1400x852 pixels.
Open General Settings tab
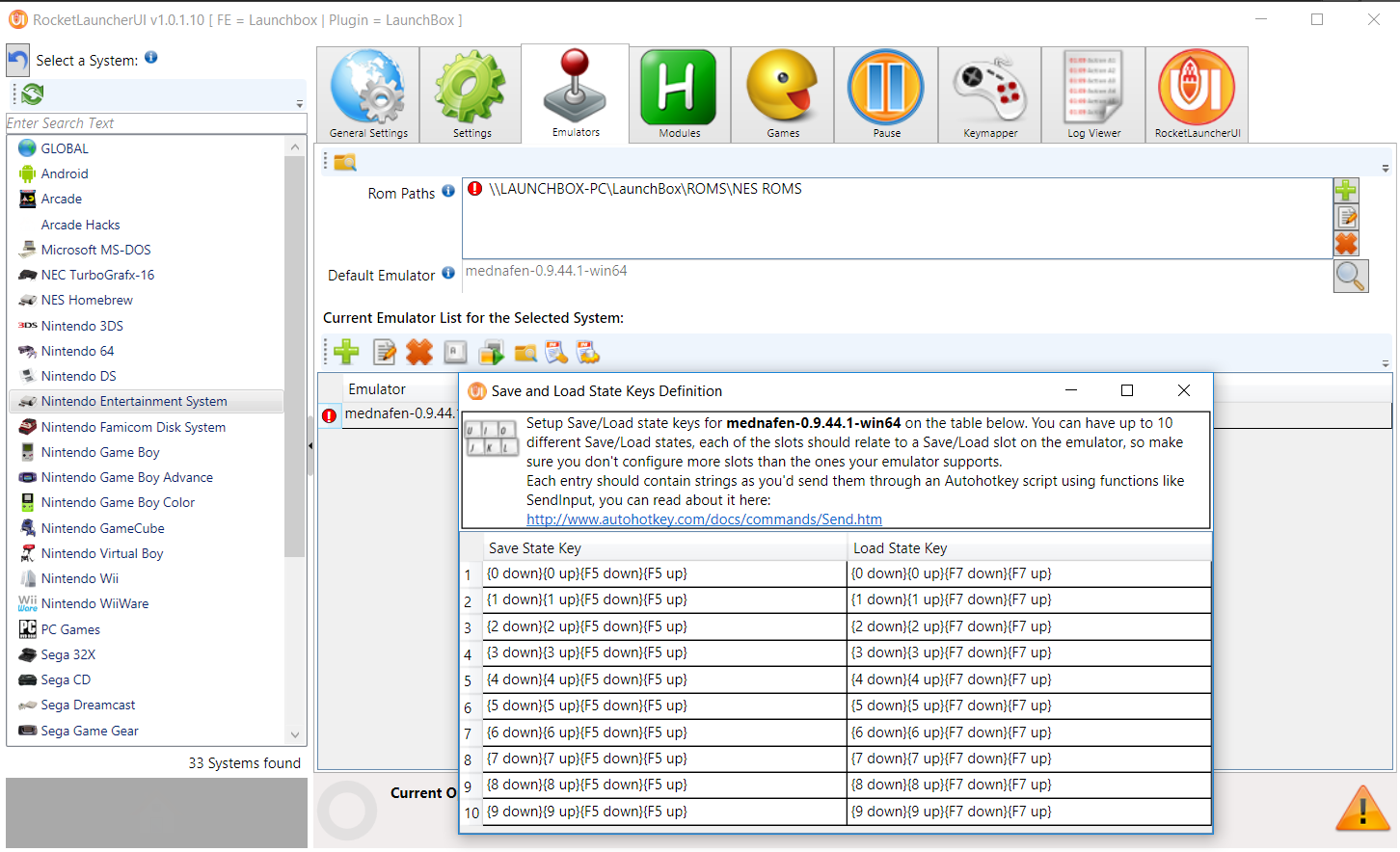pyautogui.click(x=368, y=94)
